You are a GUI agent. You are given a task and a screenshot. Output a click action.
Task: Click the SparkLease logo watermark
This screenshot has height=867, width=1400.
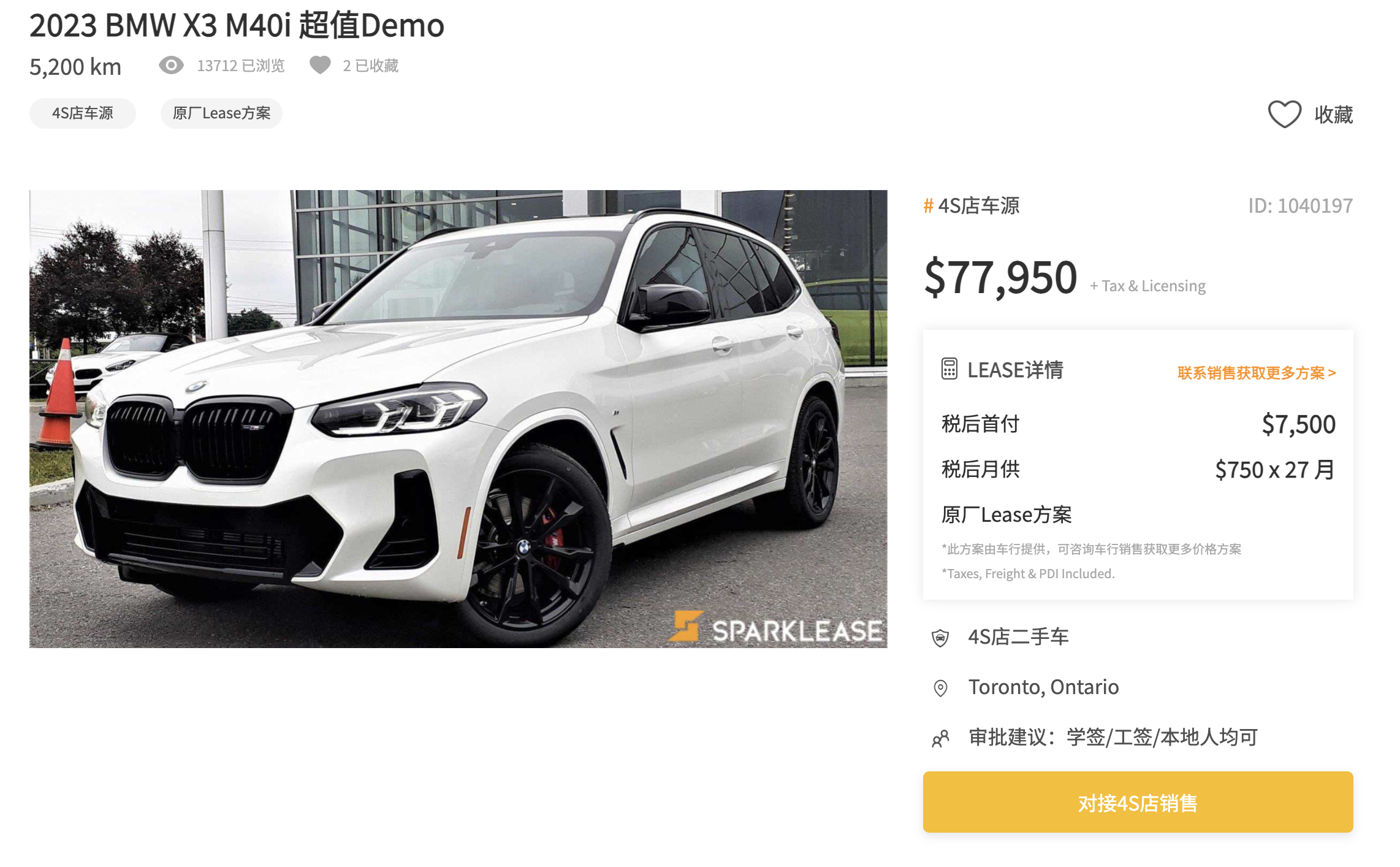pyautogui.click(x=775, y=627)
